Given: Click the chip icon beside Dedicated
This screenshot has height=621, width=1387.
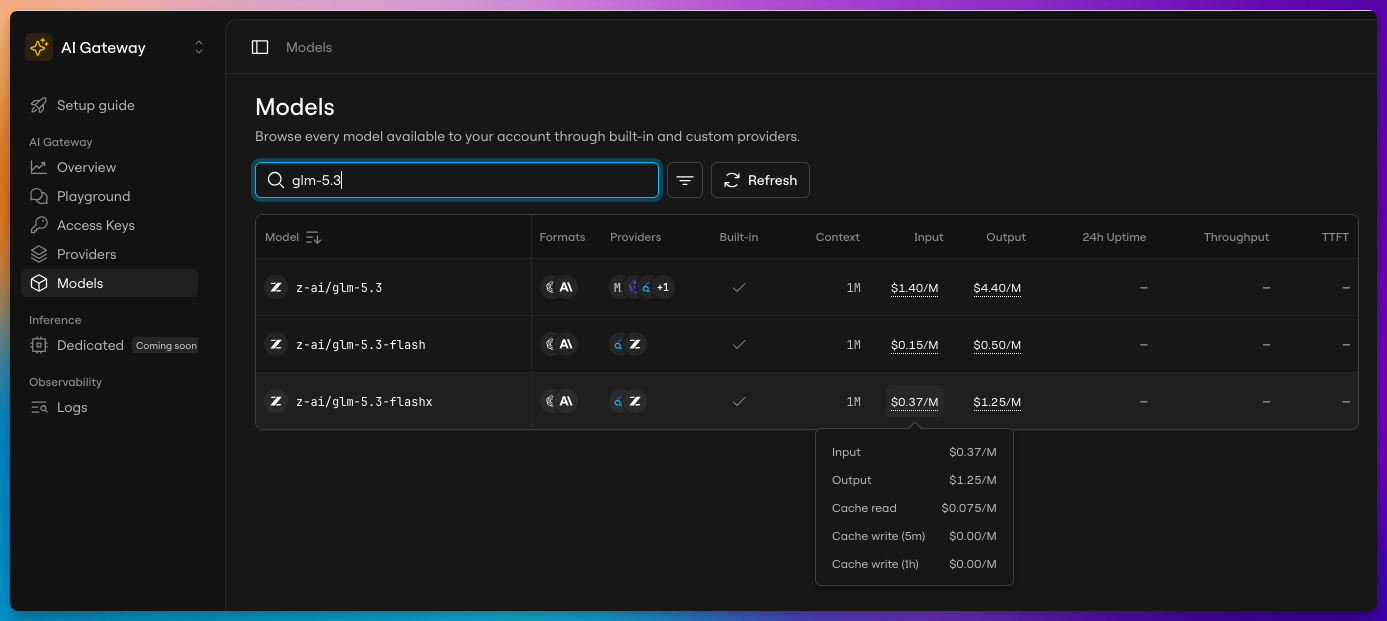Looking at the screenshot, I should [39, 345].
